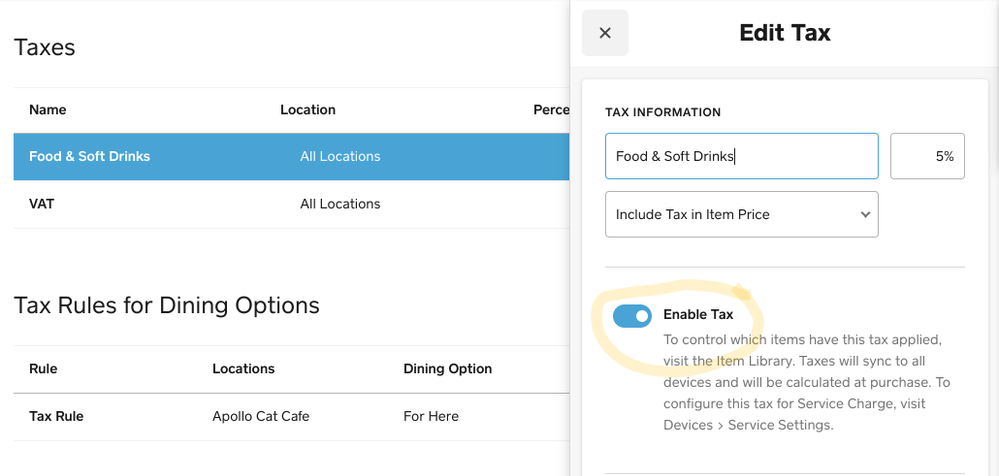Click All Locations in Food & Soft Drinks row
This screenshot has width=999, height=476.
[340, 156]
